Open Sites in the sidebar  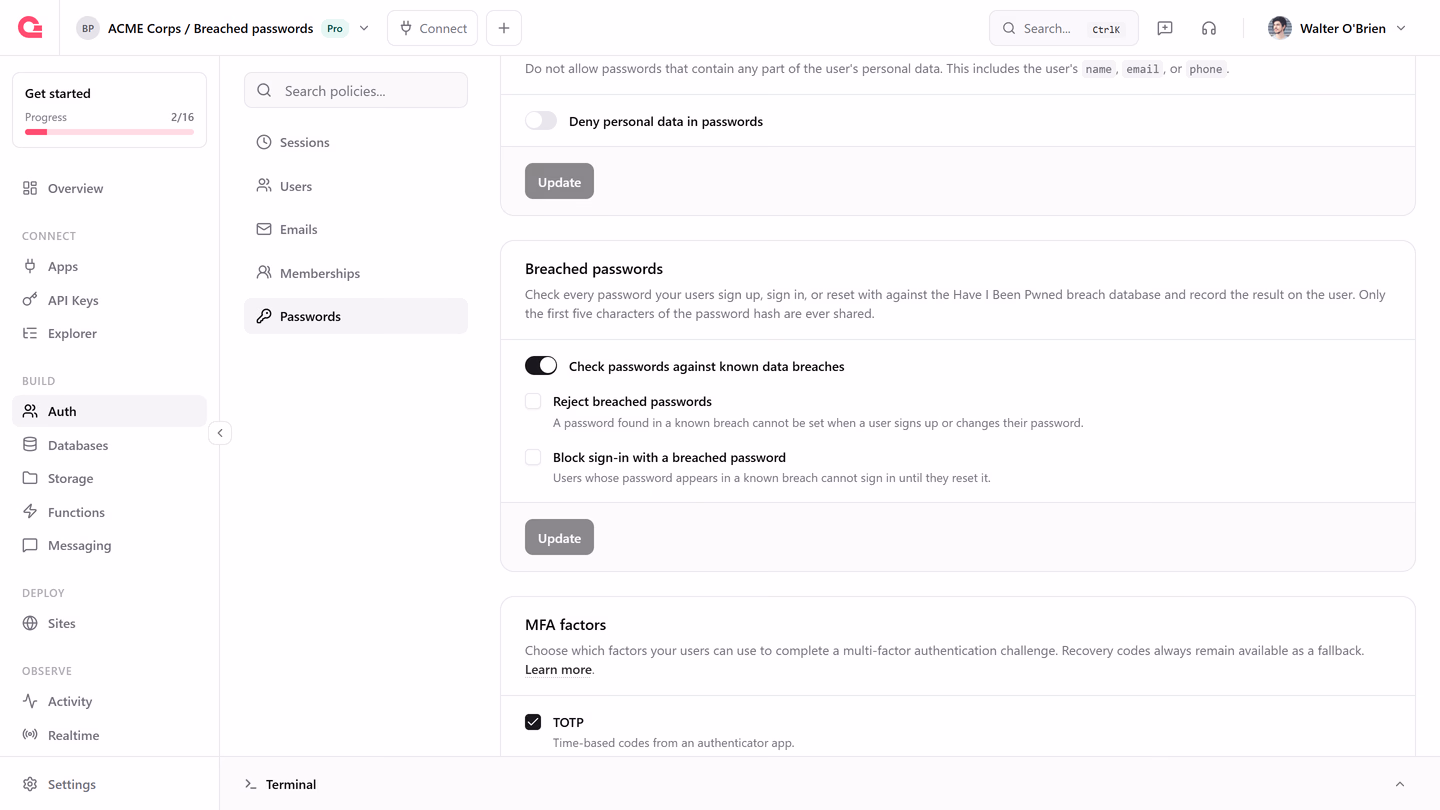(109, 623)
